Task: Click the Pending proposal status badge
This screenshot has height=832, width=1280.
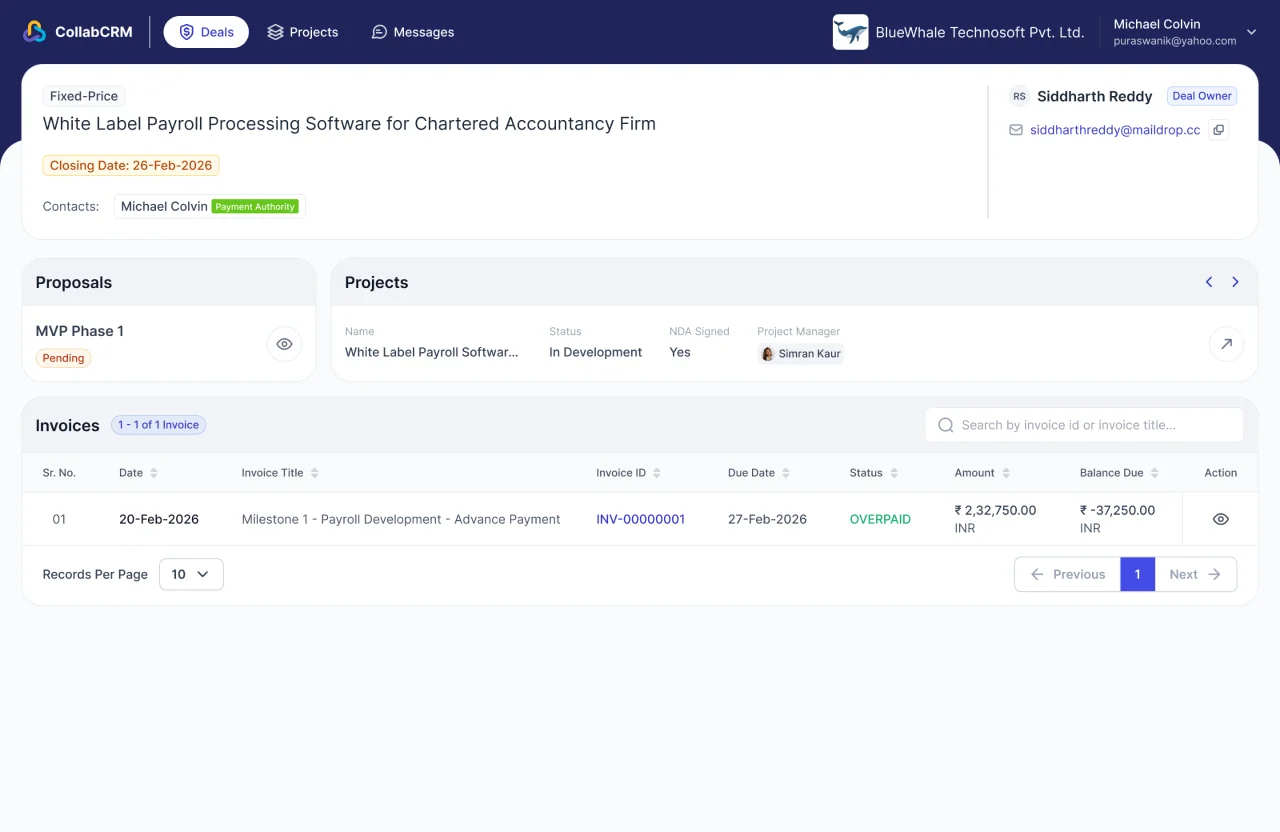Action: tap(63, 358)
